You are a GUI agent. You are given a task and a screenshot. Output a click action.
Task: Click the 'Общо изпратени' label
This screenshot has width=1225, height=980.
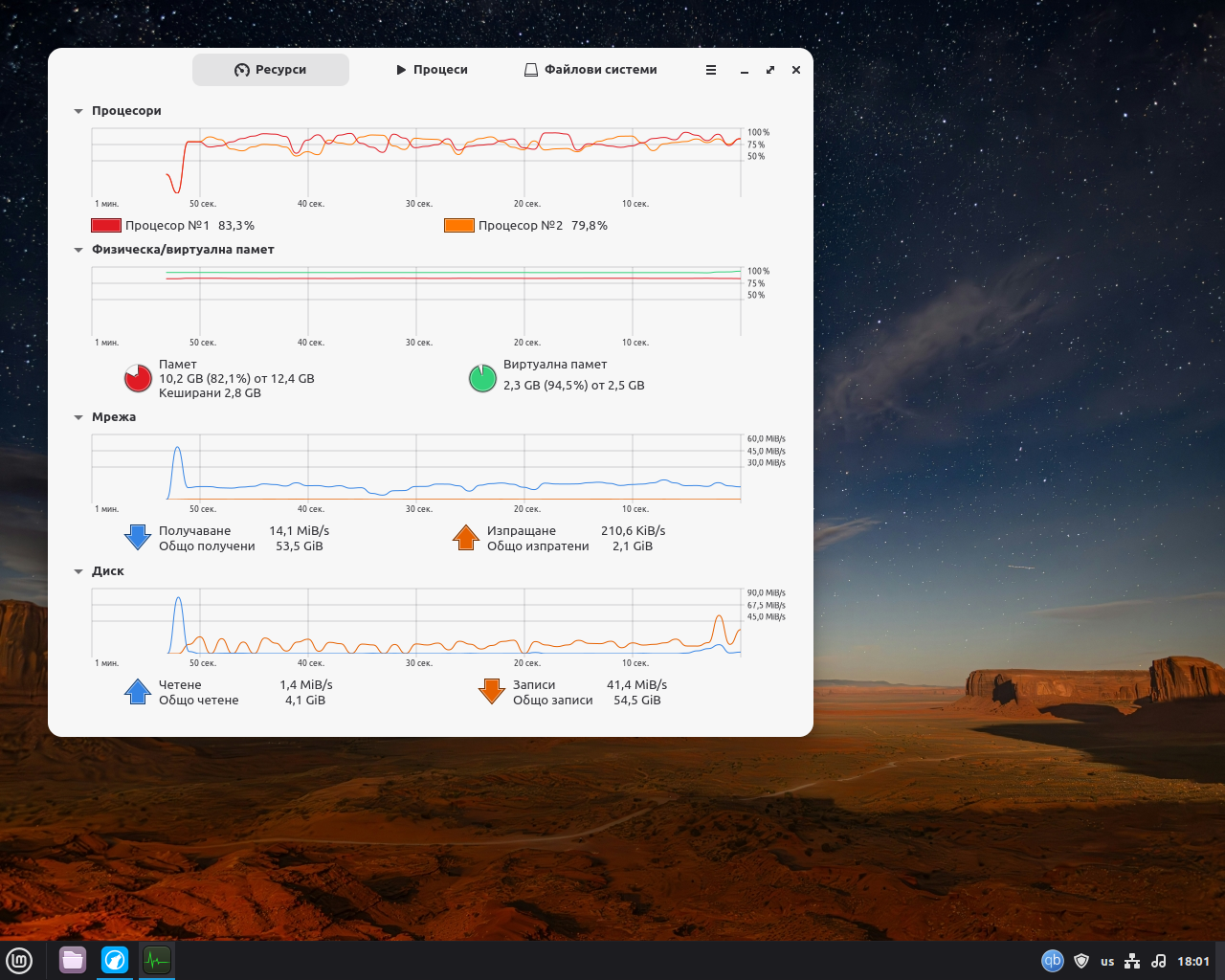pos(538,546)
